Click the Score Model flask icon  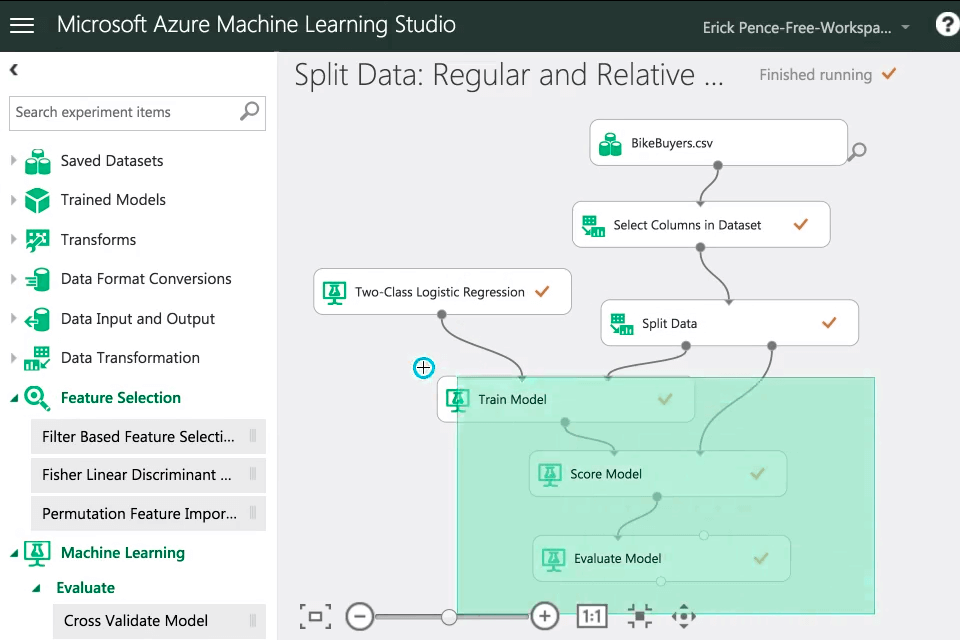point(550,475)
